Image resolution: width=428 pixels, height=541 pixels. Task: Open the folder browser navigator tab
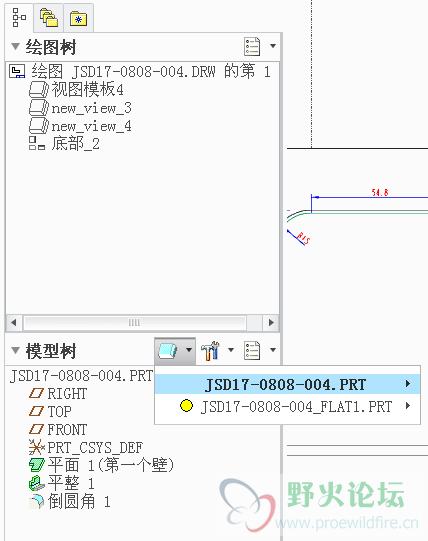(x=49, y=18)
